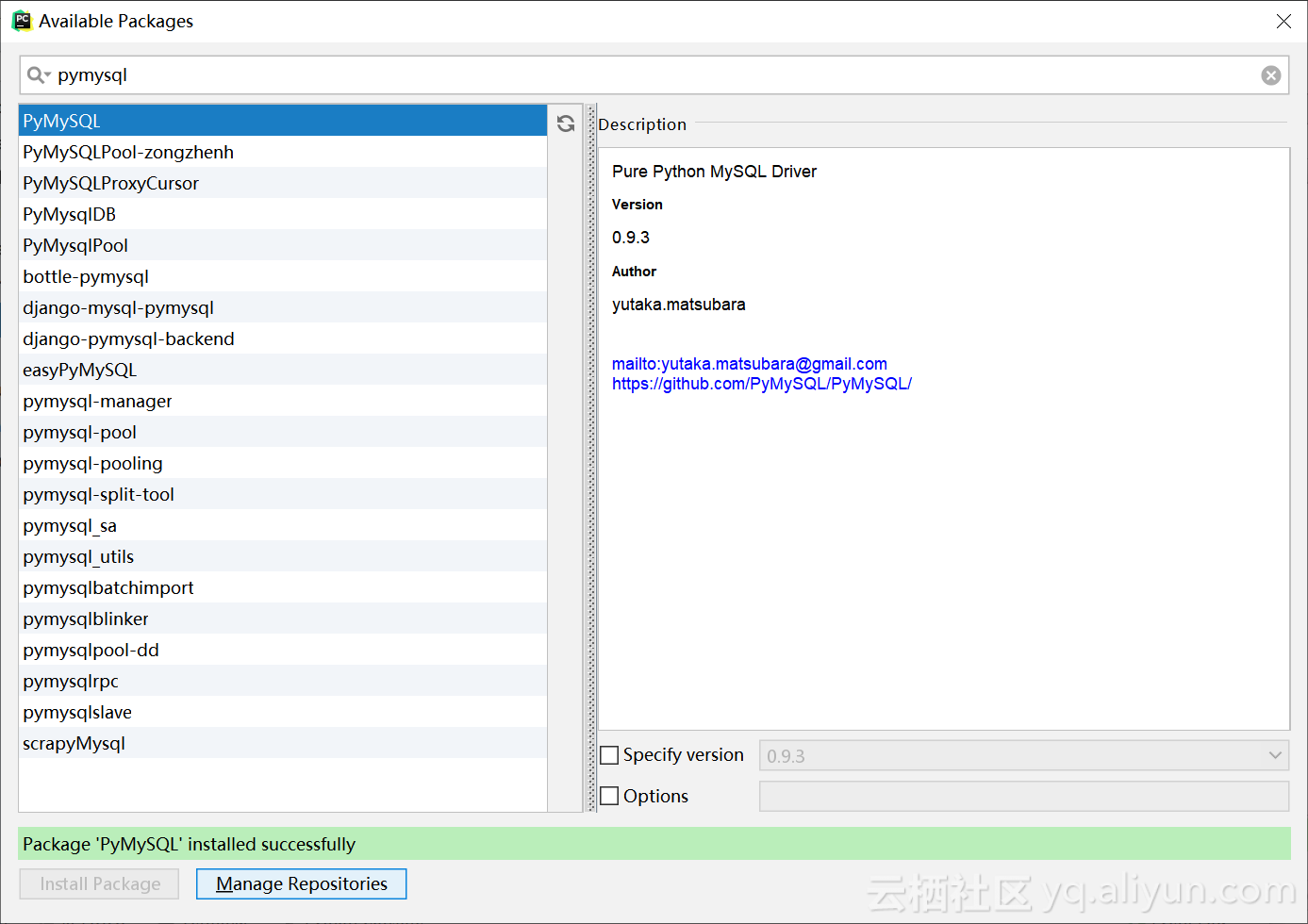Clear the search field with the X icon
This screenshot has height=924, width=1308.
pos(1271,75)
